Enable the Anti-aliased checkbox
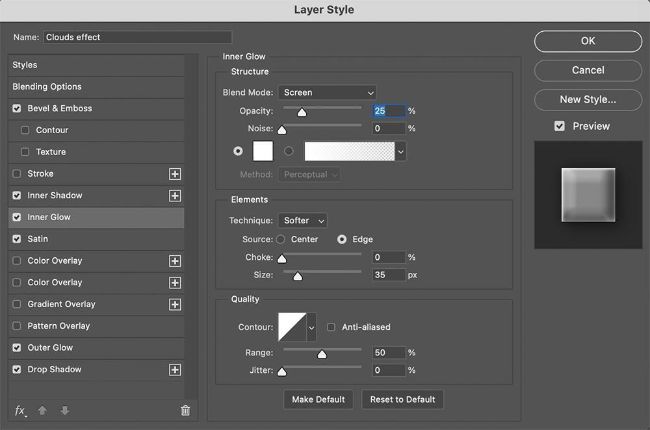Viewport: 650px width, 430px height. click(332, 327)
